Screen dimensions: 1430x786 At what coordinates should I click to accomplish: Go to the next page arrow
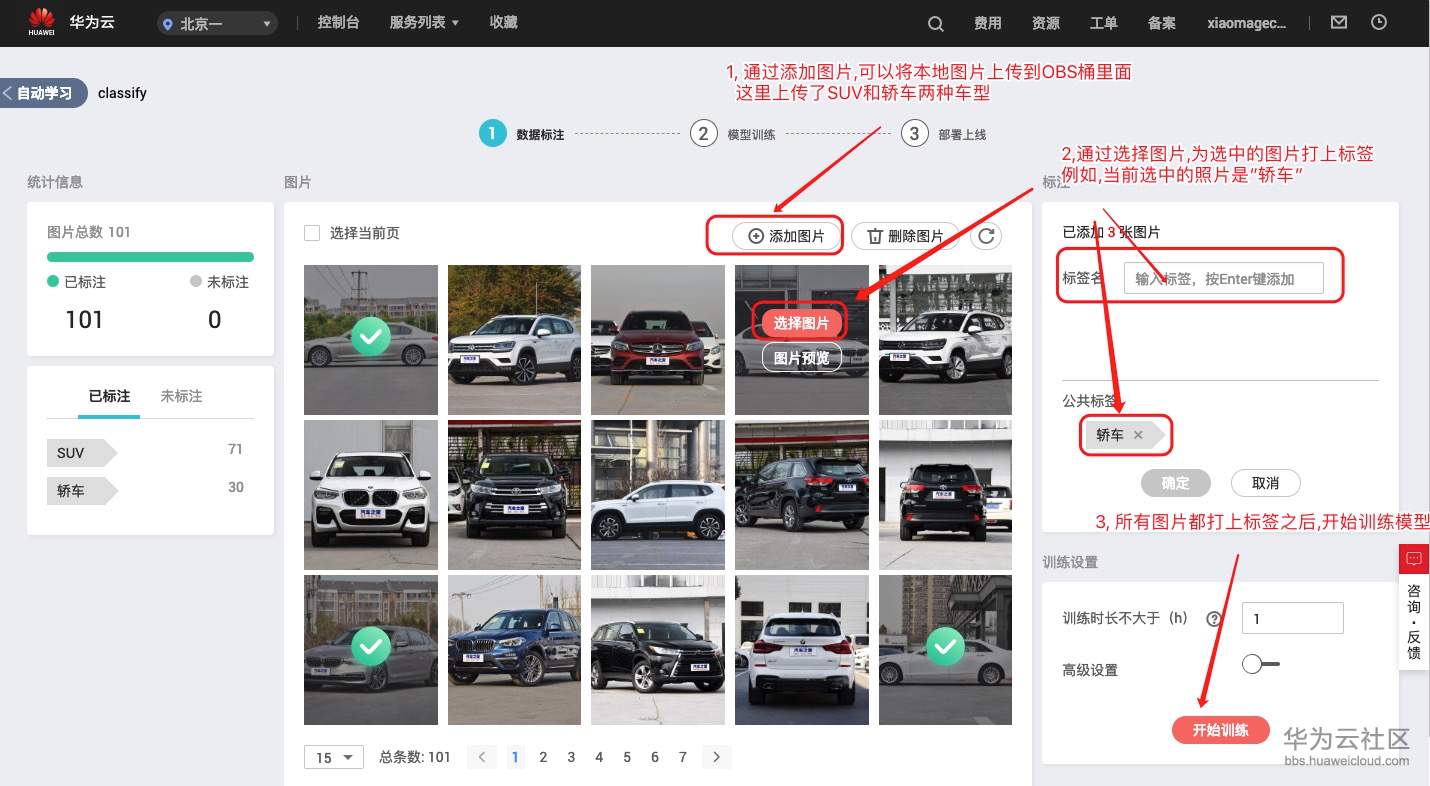[x=716, y=757]
